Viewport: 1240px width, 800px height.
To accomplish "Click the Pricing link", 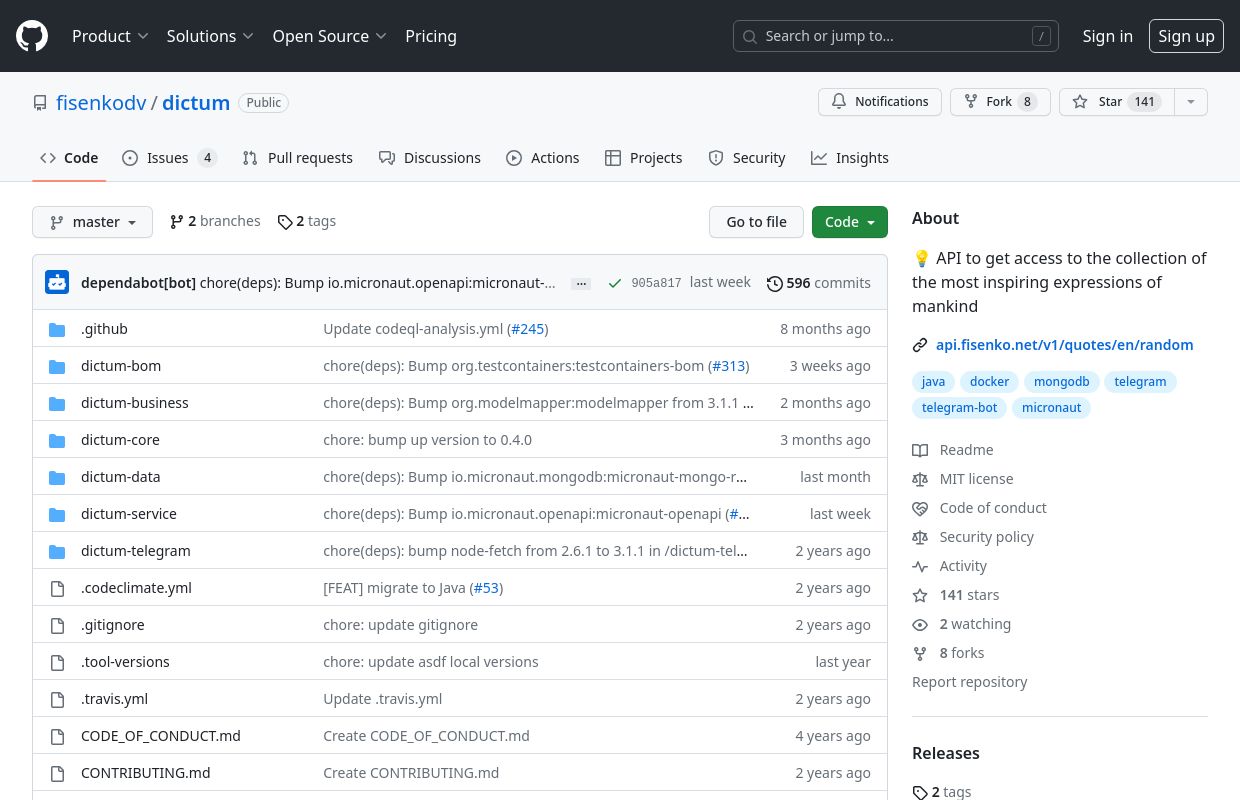I will tap(431, 36).
